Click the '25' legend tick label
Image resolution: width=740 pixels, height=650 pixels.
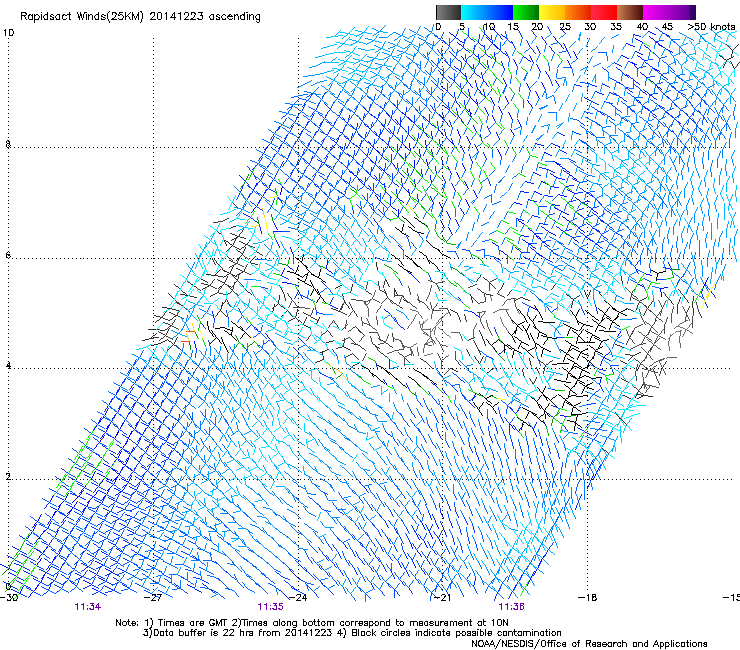[565, 27]
